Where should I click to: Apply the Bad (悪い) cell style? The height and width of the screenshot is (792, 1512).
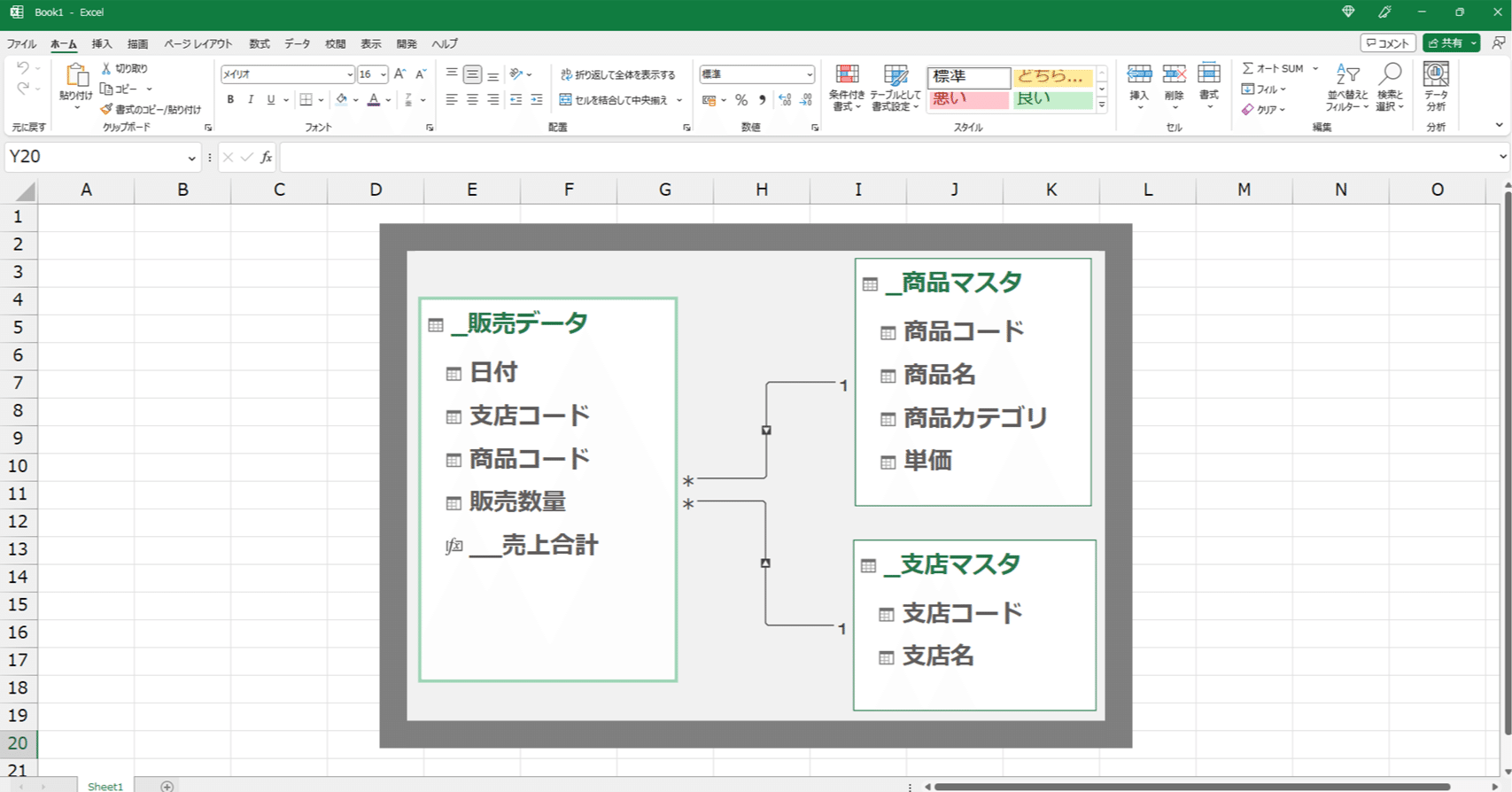click(x=968, y=99)
